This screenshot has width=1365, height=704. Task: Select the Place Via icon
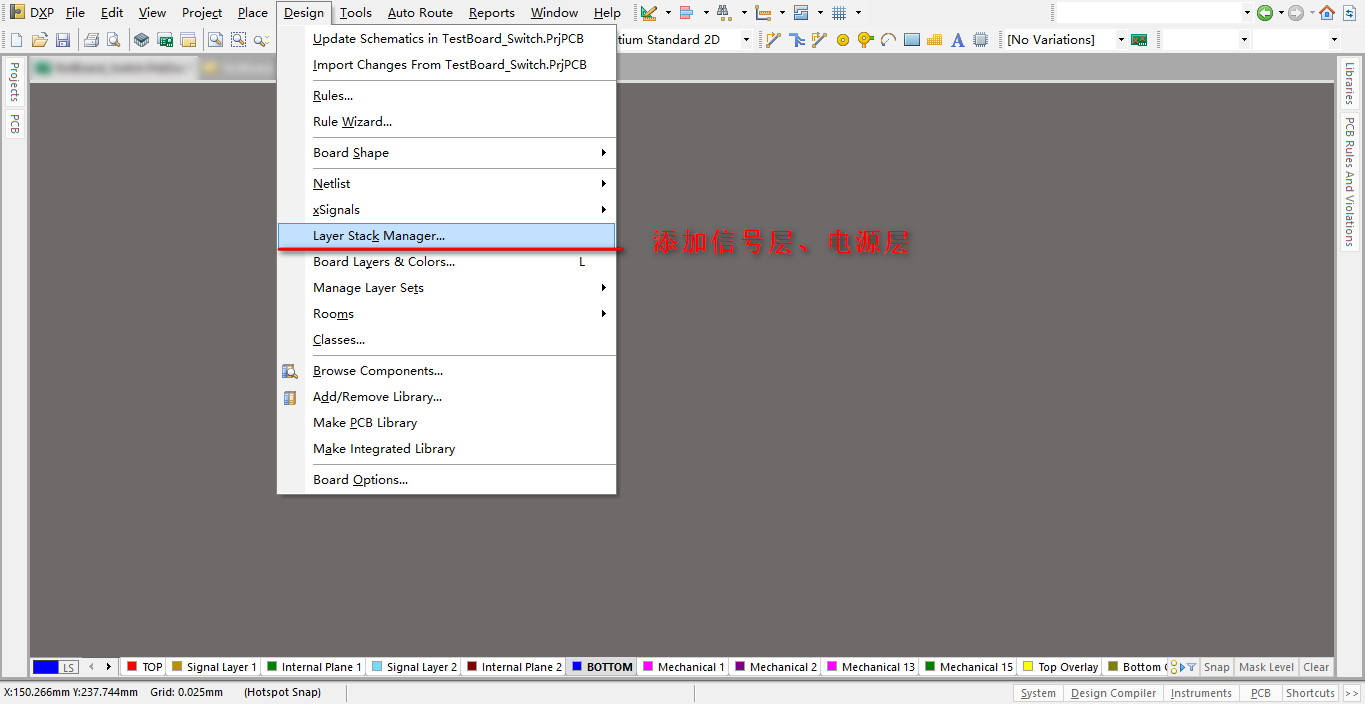[865, 40]
